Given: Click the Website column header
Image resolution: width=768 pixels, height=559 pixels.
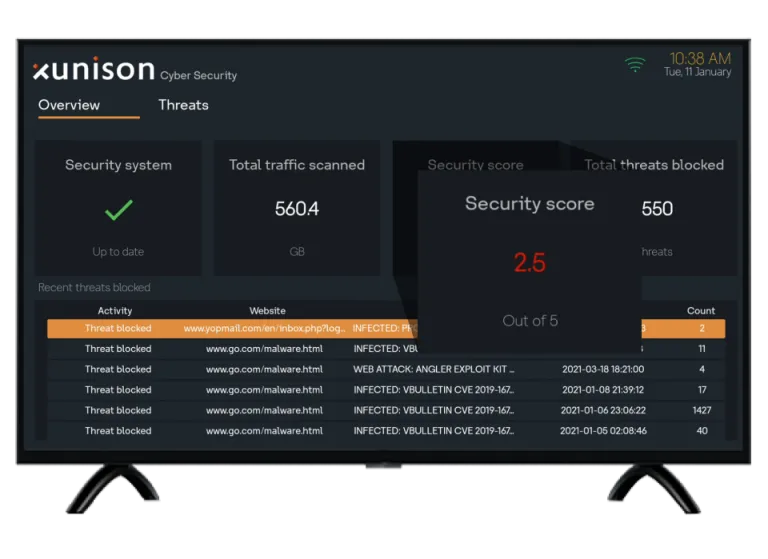Looking at the screenshot, I should (267, 311).
